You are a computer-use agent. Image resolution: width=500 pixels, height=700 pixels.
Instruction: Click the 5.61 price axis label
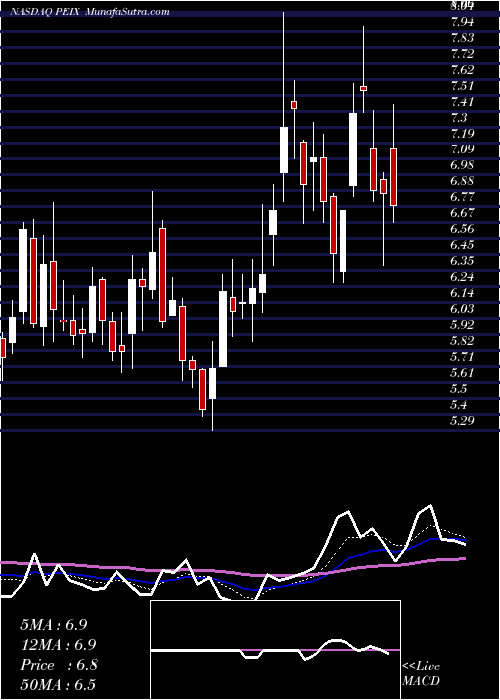coord(462,373)
